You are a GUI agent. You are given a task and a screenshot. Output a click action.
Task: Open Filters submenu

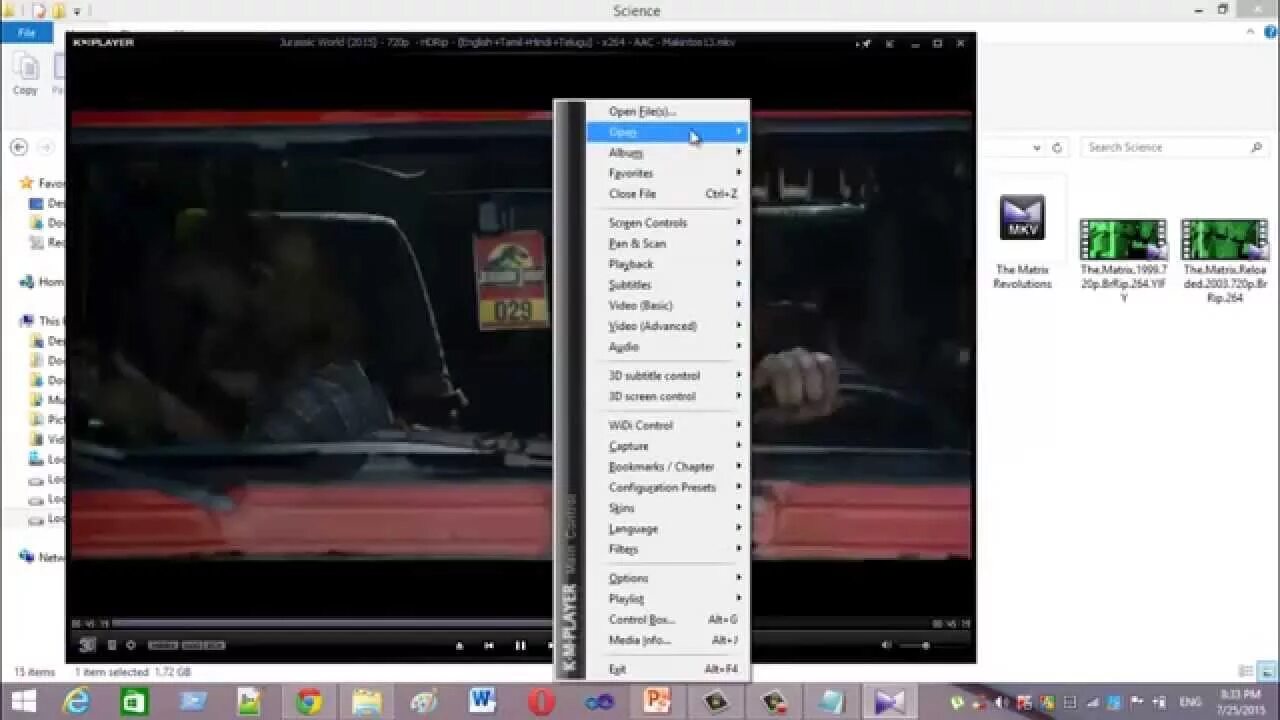point(667,549)
